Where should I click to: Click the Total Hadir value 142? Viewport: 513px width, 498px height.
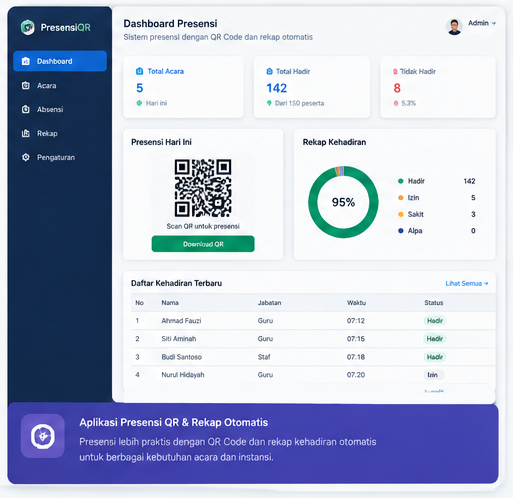(x=277, y=88)
